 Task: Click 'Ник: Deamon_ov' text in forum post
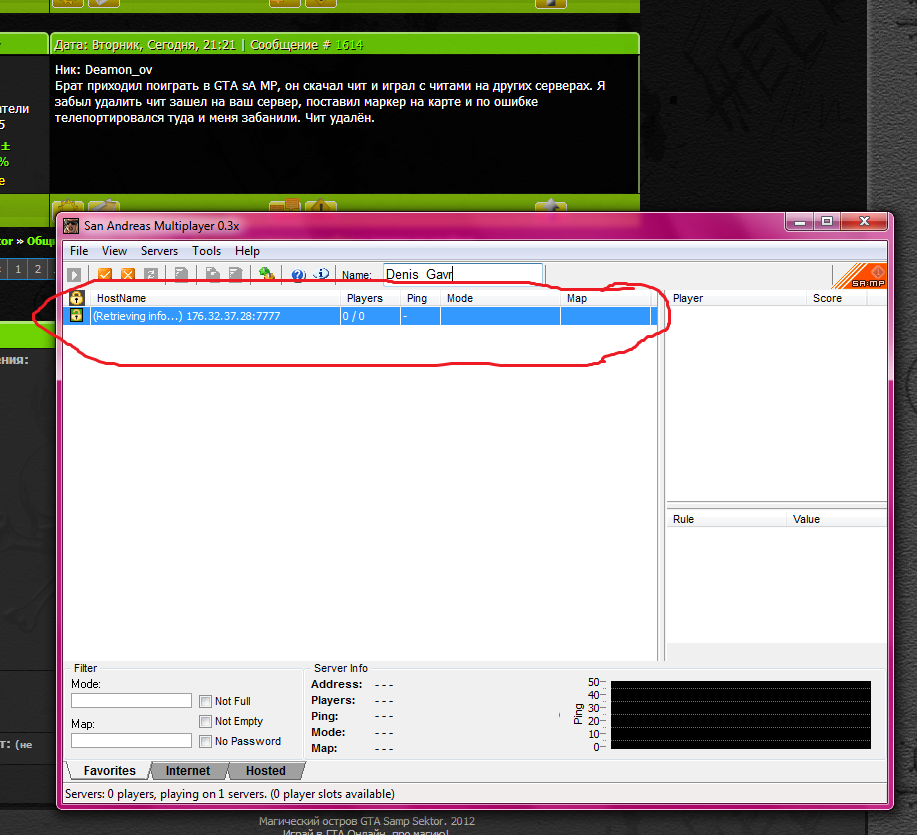(x=104, y=70)
